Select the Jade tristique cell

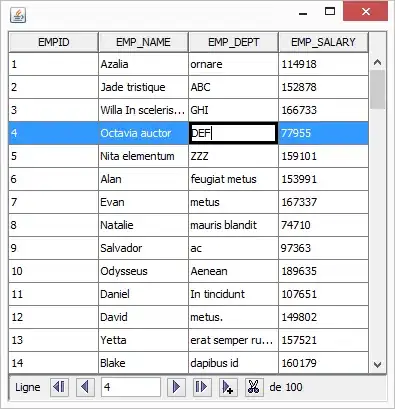143,87
